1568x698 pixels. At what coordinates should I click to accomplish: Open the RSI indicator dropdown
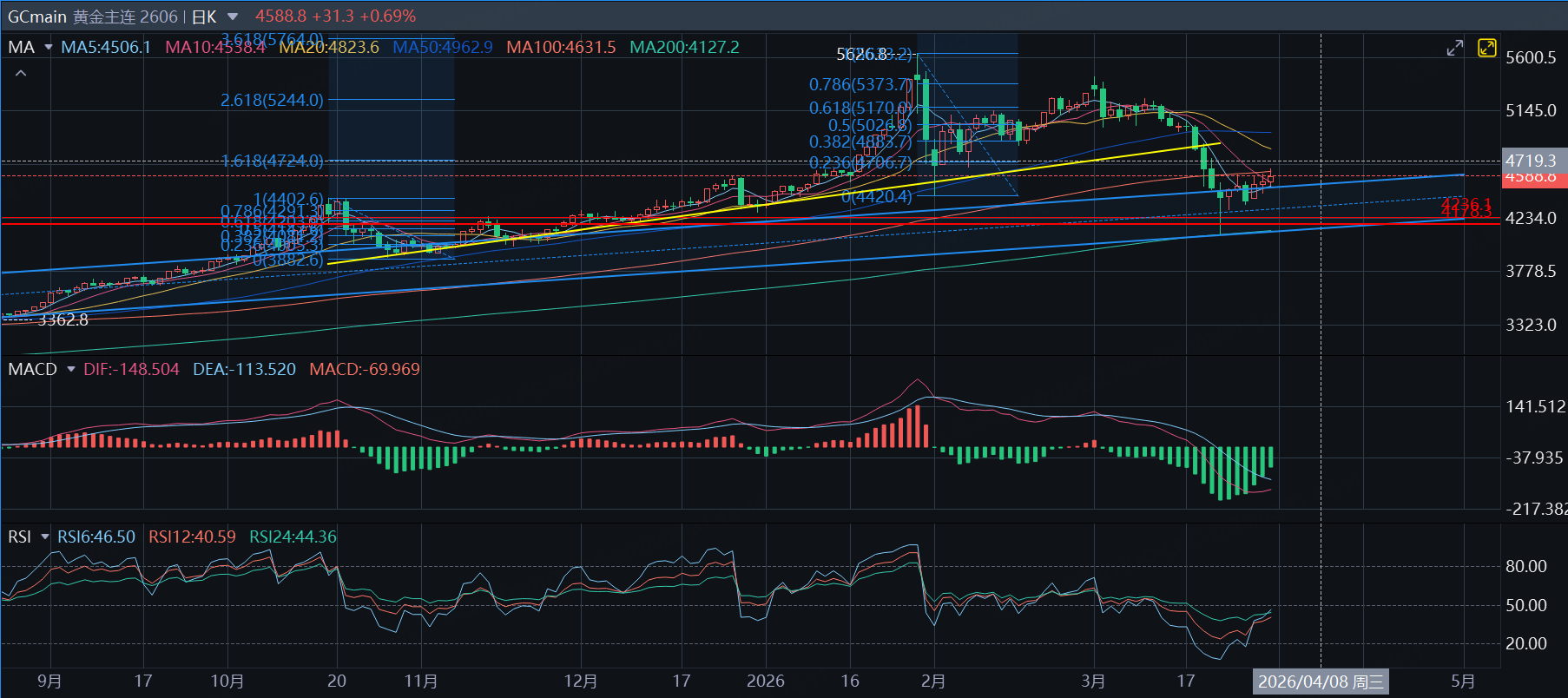45,537
